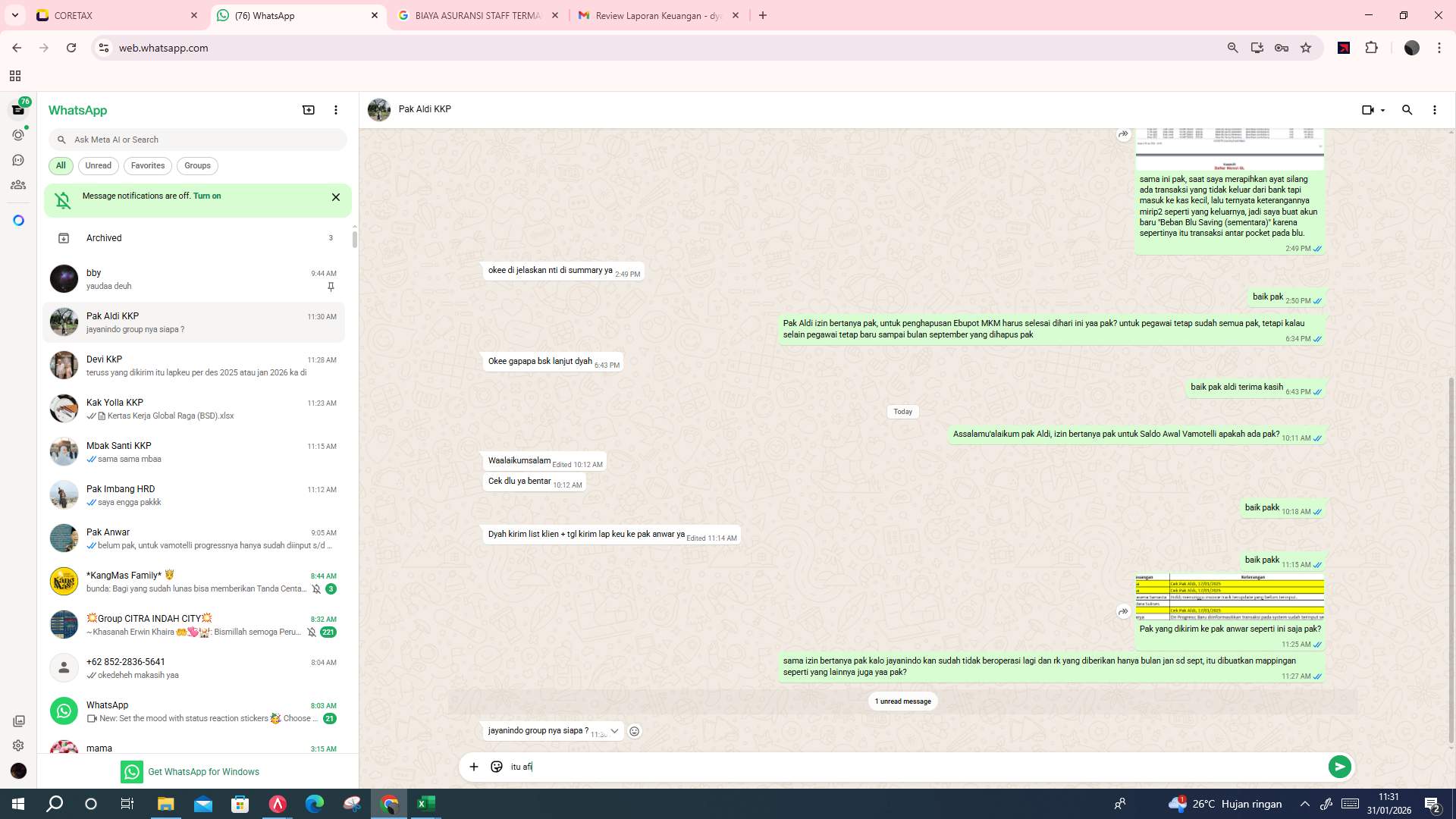This screenshot has height=819, width=1456.
Task: Open Communities panel from sidebar
Action: 18,184
